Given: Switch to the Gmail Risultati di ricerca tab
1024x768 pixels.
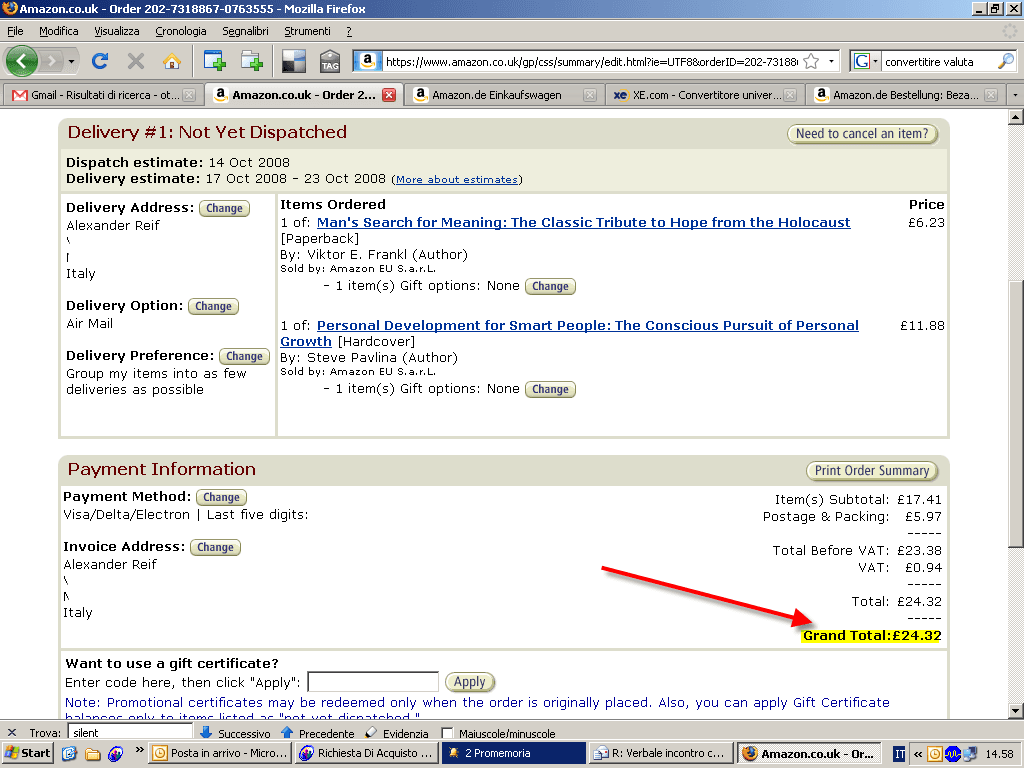Looking at the screenshot, I should (102, 95).
